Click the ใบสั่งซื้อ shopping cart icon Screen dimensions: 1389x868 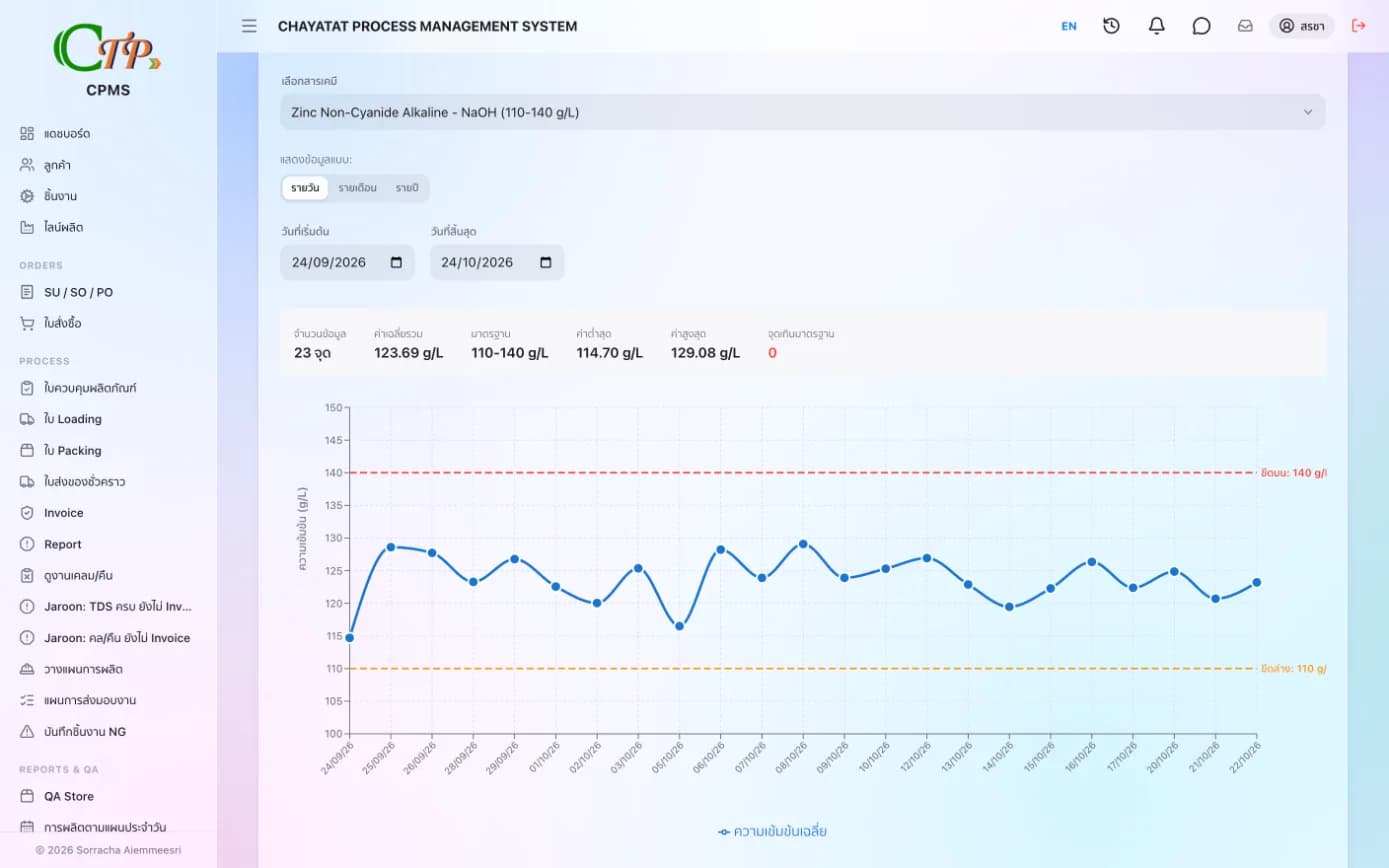tap(27, 323)
